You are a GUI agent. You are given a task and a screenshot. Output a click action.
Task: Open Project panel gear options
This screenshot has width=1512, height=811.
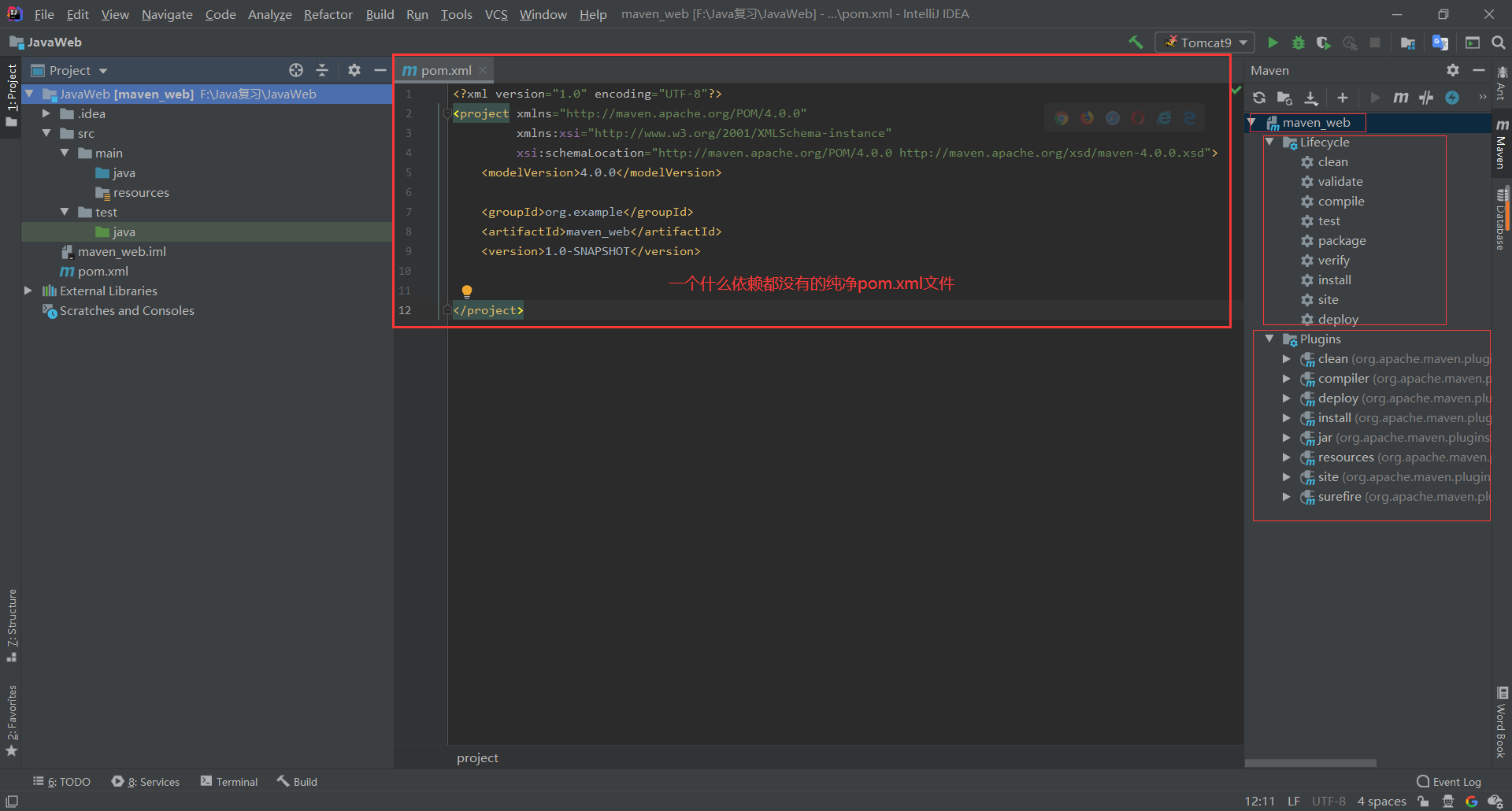[x=354, y=70]
